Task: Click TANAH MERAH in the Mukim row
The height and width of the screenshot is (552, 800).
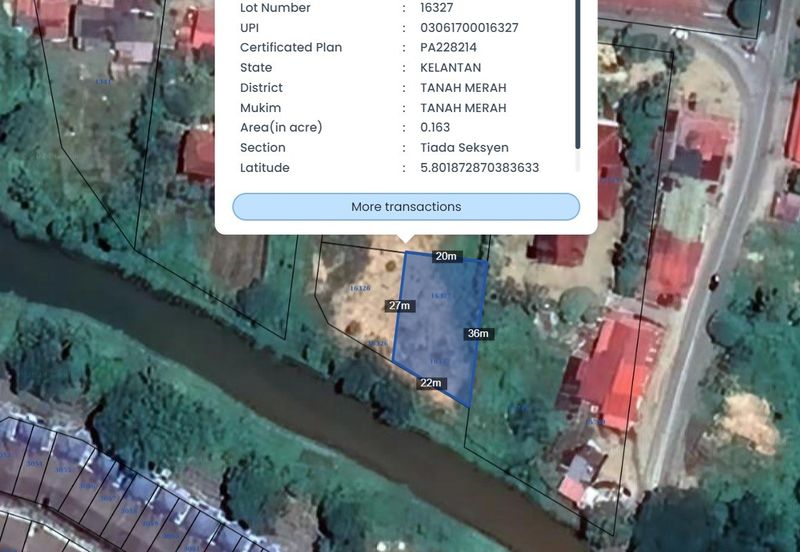Action: coord(463,108)
